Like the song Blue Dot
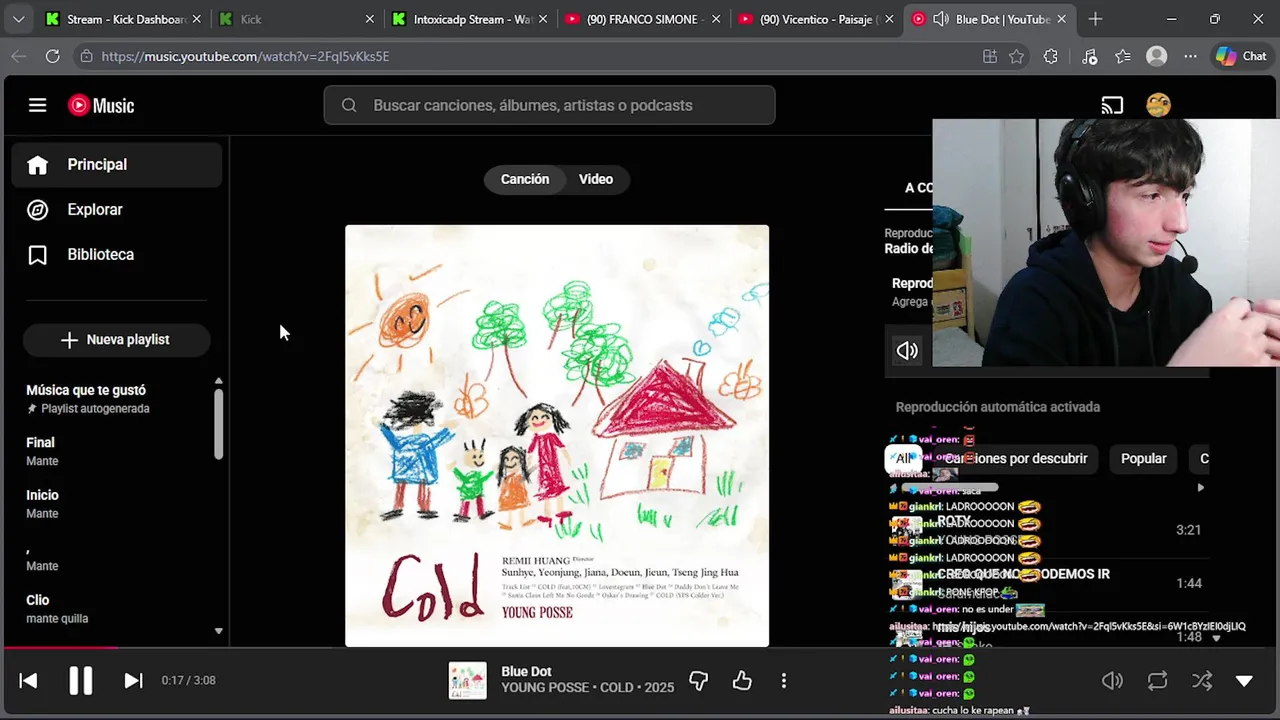Image resolution: width=1280 pixels, height=720 pixels. (x=742, y=681)
